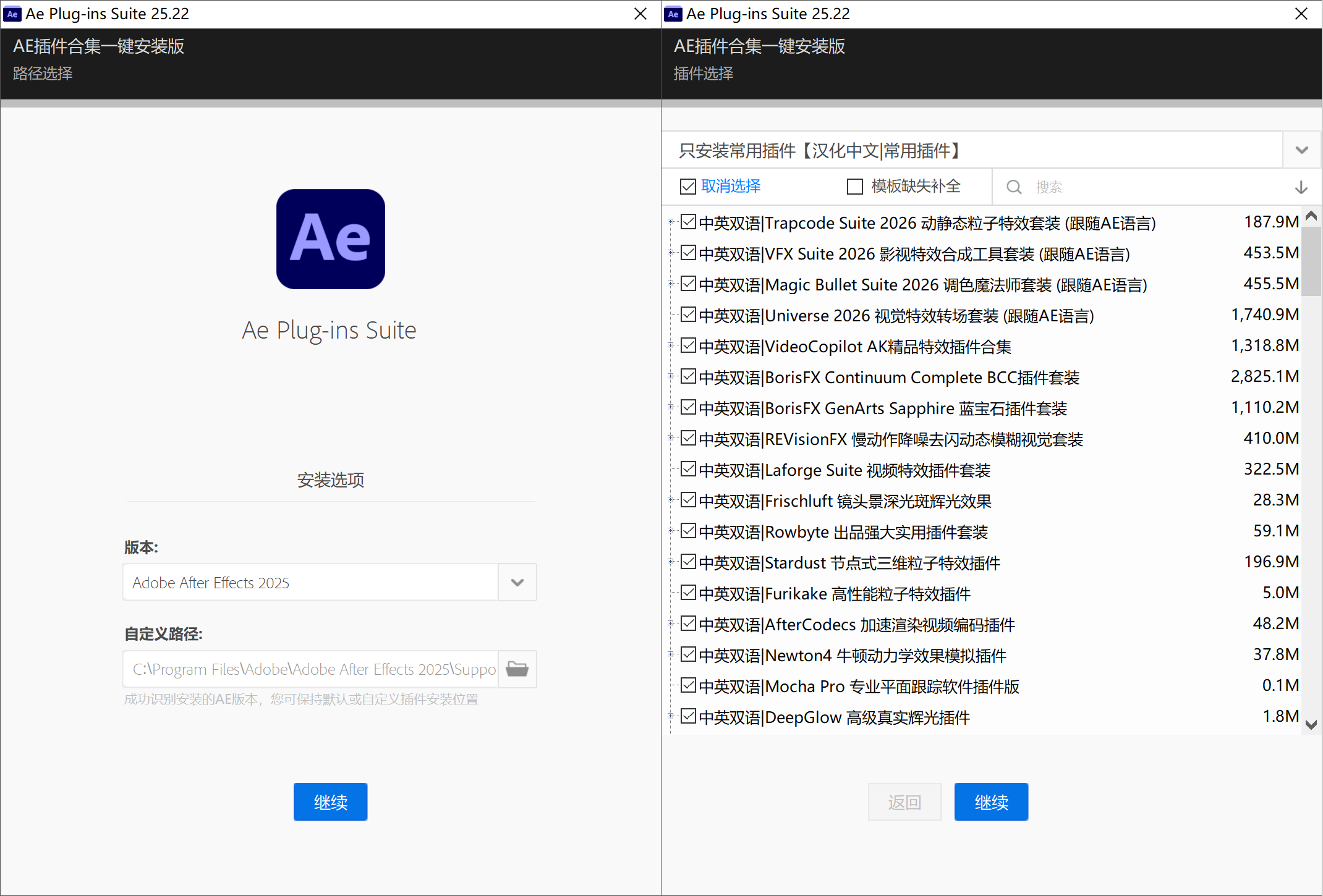This screenshot has width=1323, height=896.
Task: Click the Ae icon in the left title bar
Action: point(12,14)
